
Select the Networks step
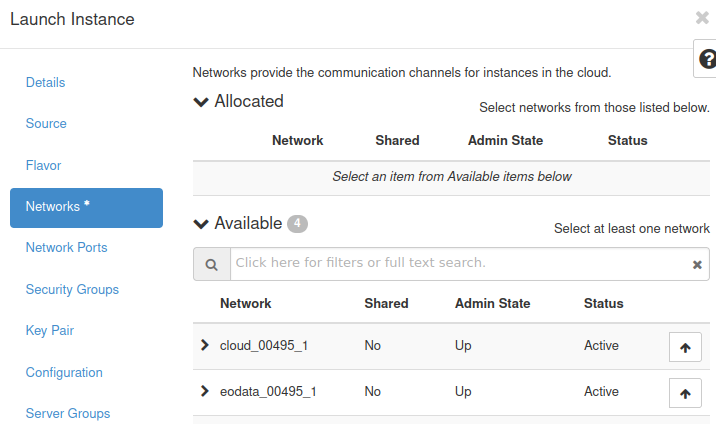coord(86,207)
